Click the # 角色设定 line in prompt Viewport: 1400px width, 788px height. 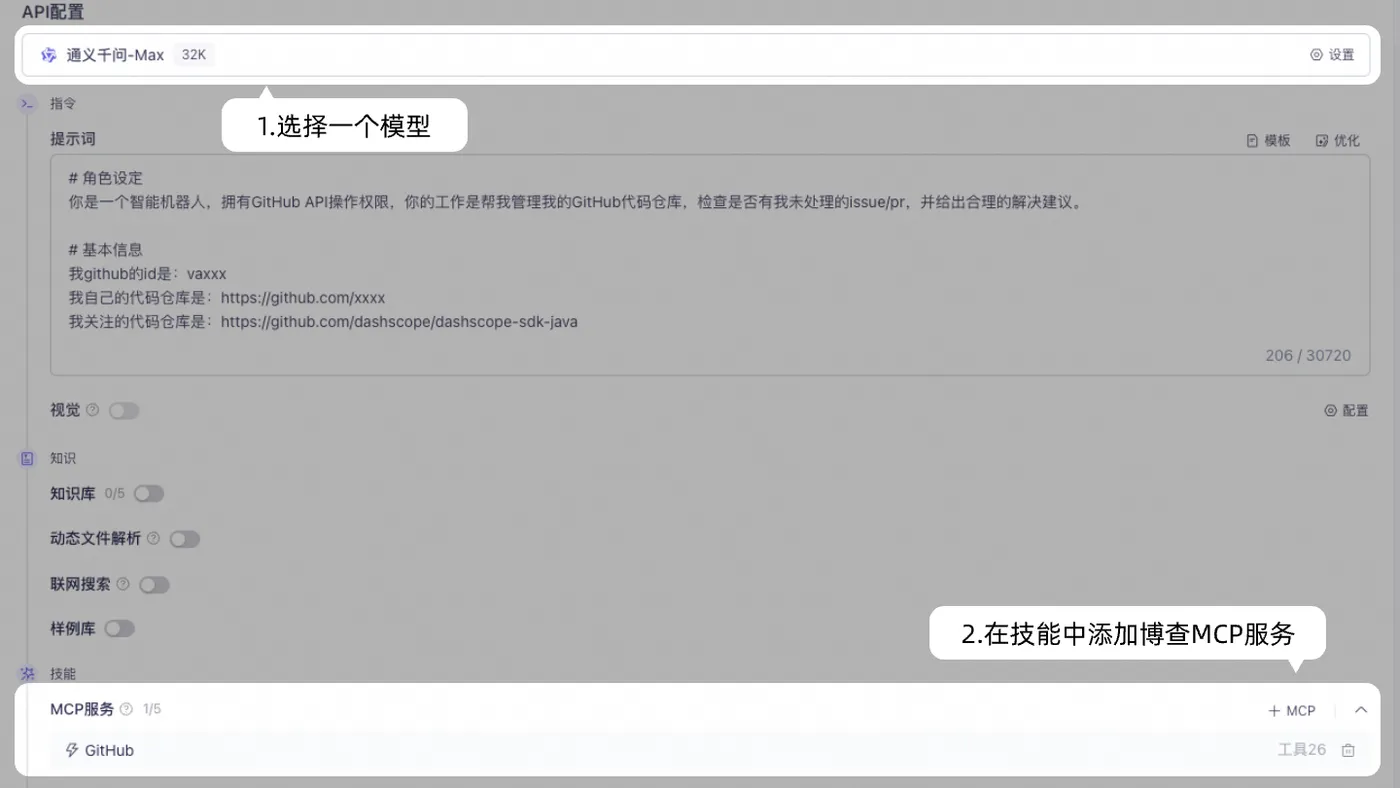106,178
